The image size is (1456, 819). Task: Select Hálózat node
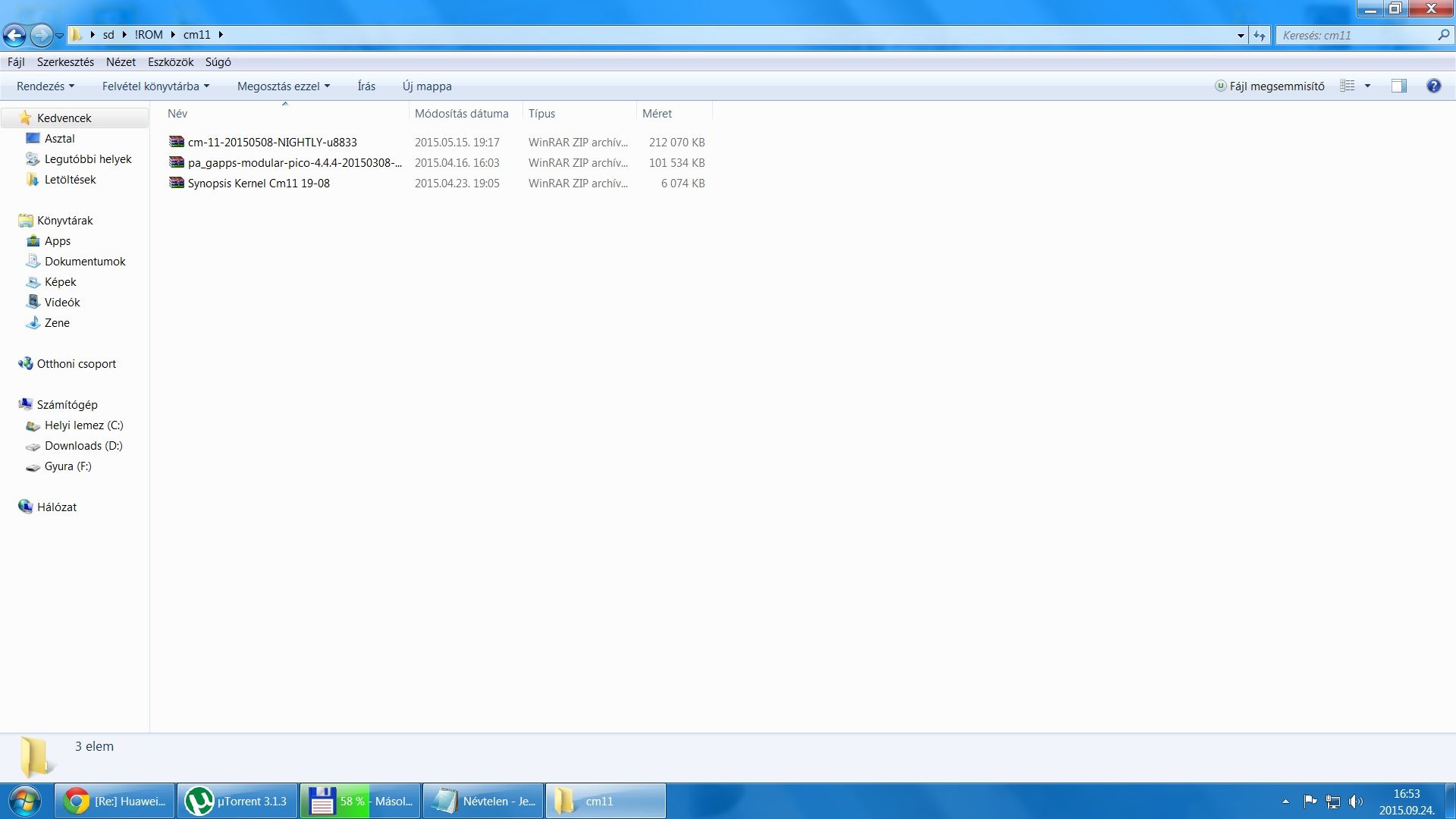[x=57, y=507]
